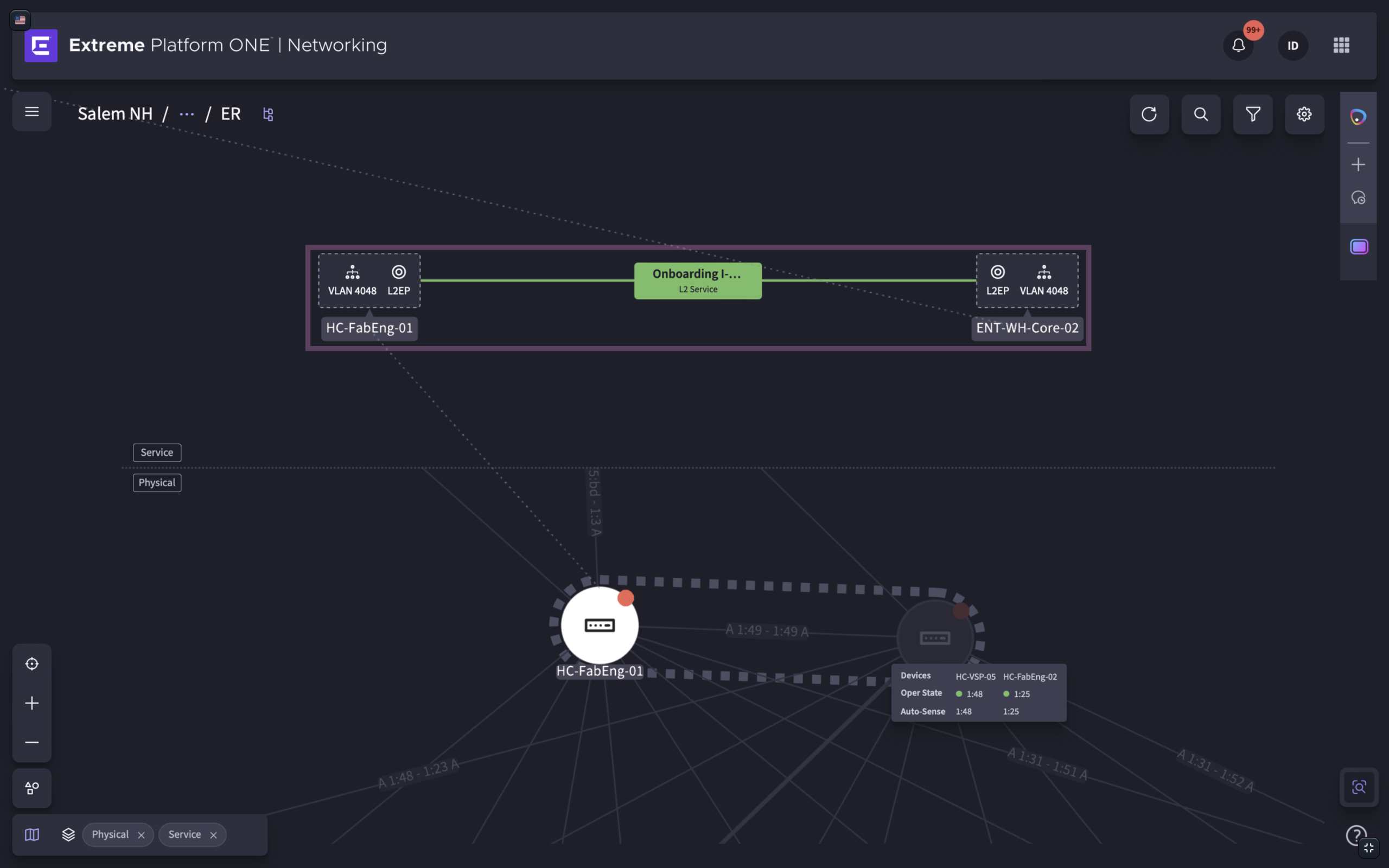The width and height of the screenshot is (1389, 868).
Task: Open the hierarchy tree icon beside ER
Action: click(268, 114)
